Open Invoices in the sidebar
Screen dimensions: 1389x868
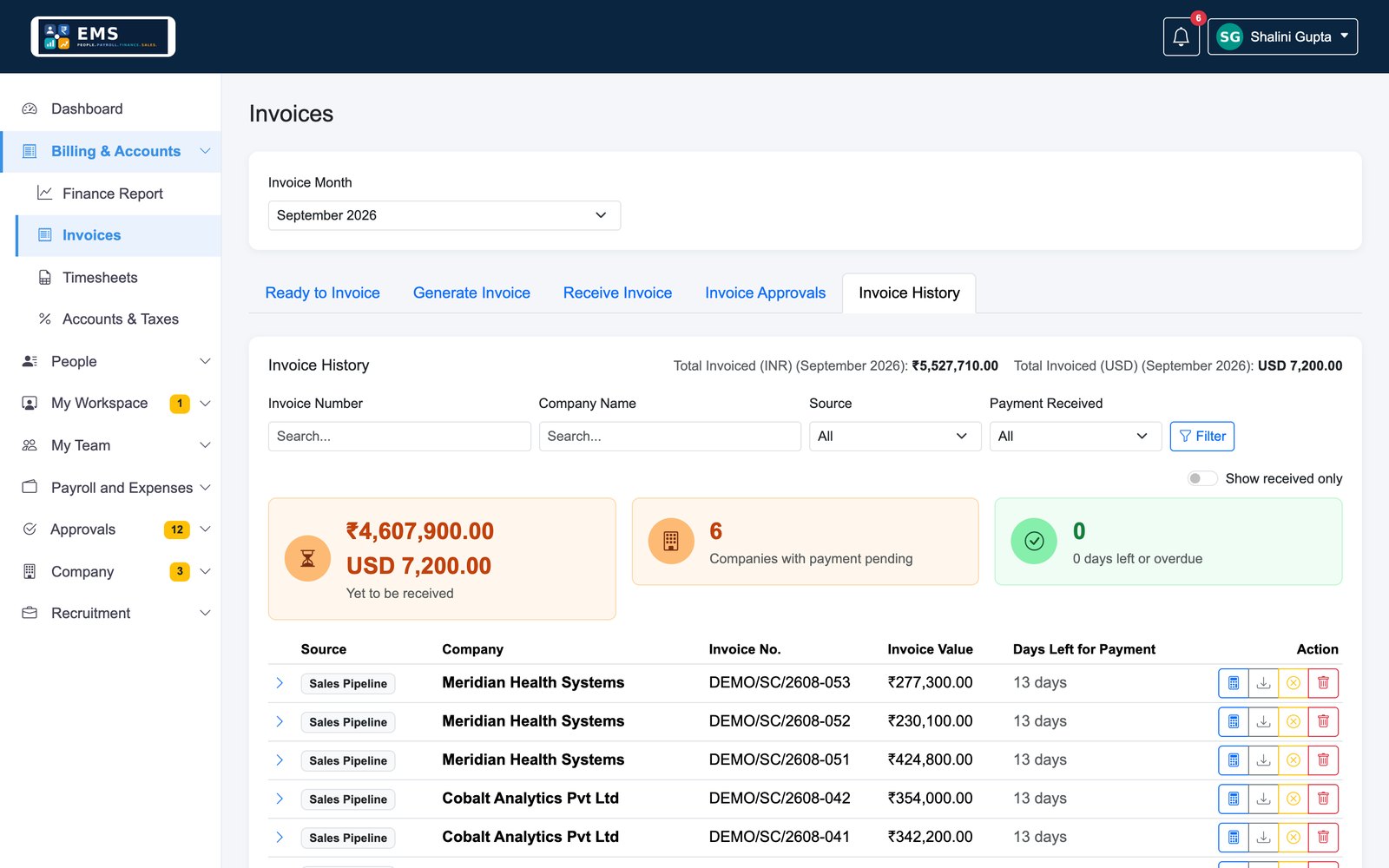click(118, 235)
